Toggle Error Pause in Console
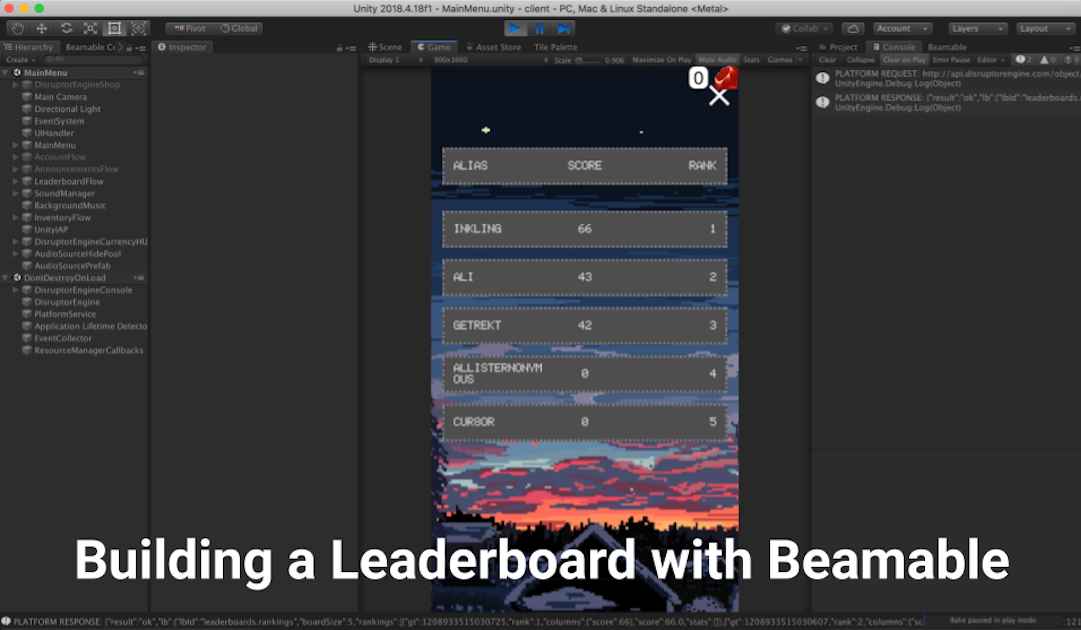 pos(951,60)
